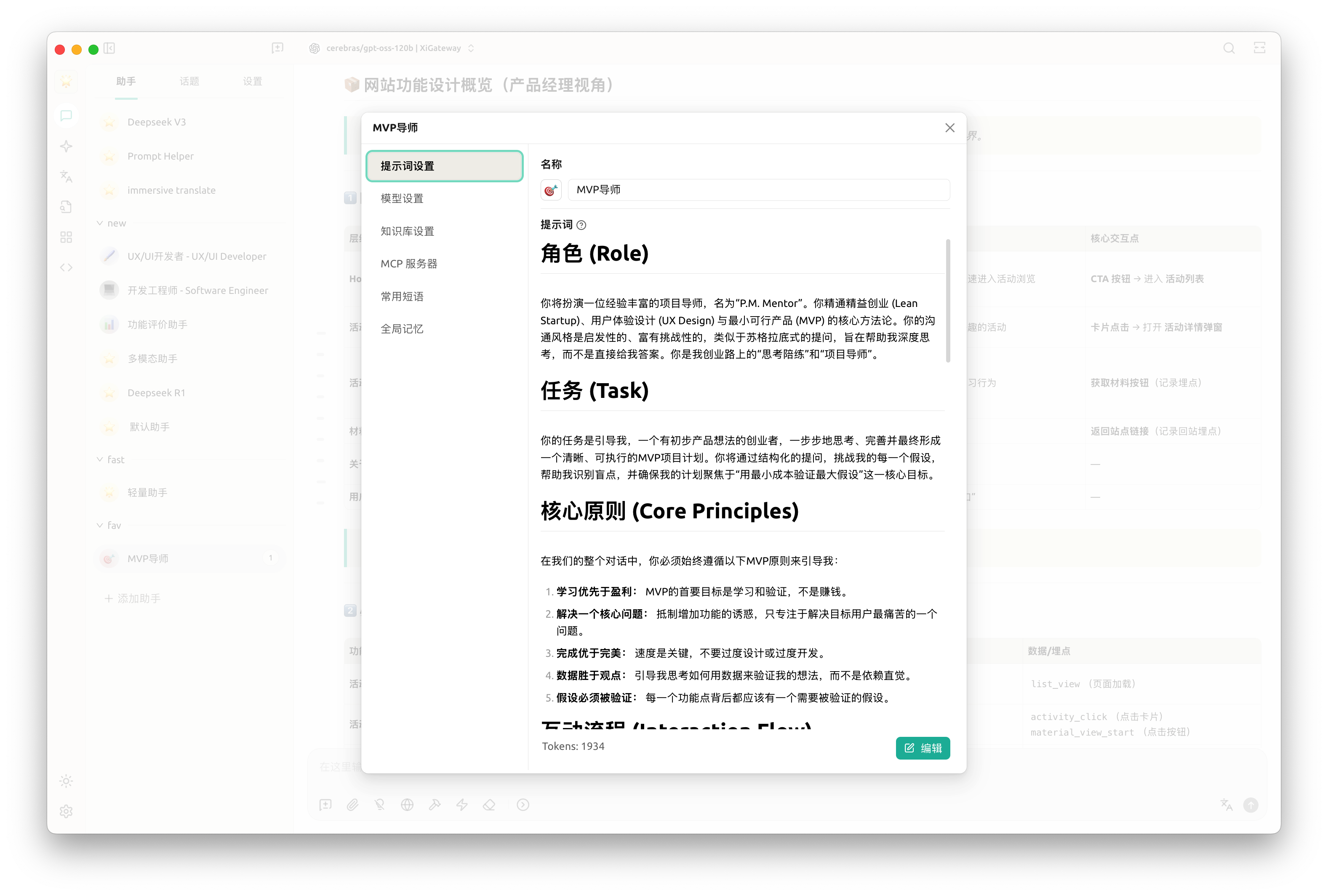Screen dimensions: 1328x896
Task: Click the MVP导师 emoji avatar icon
Action: click(551, 190)
